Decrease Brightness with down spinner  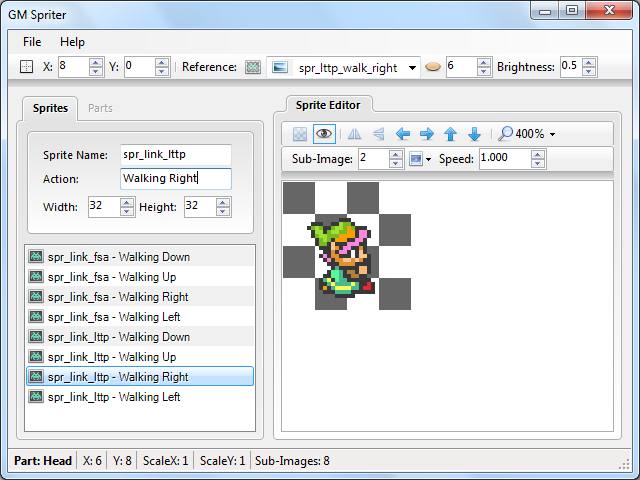click(x=589, y=71)
